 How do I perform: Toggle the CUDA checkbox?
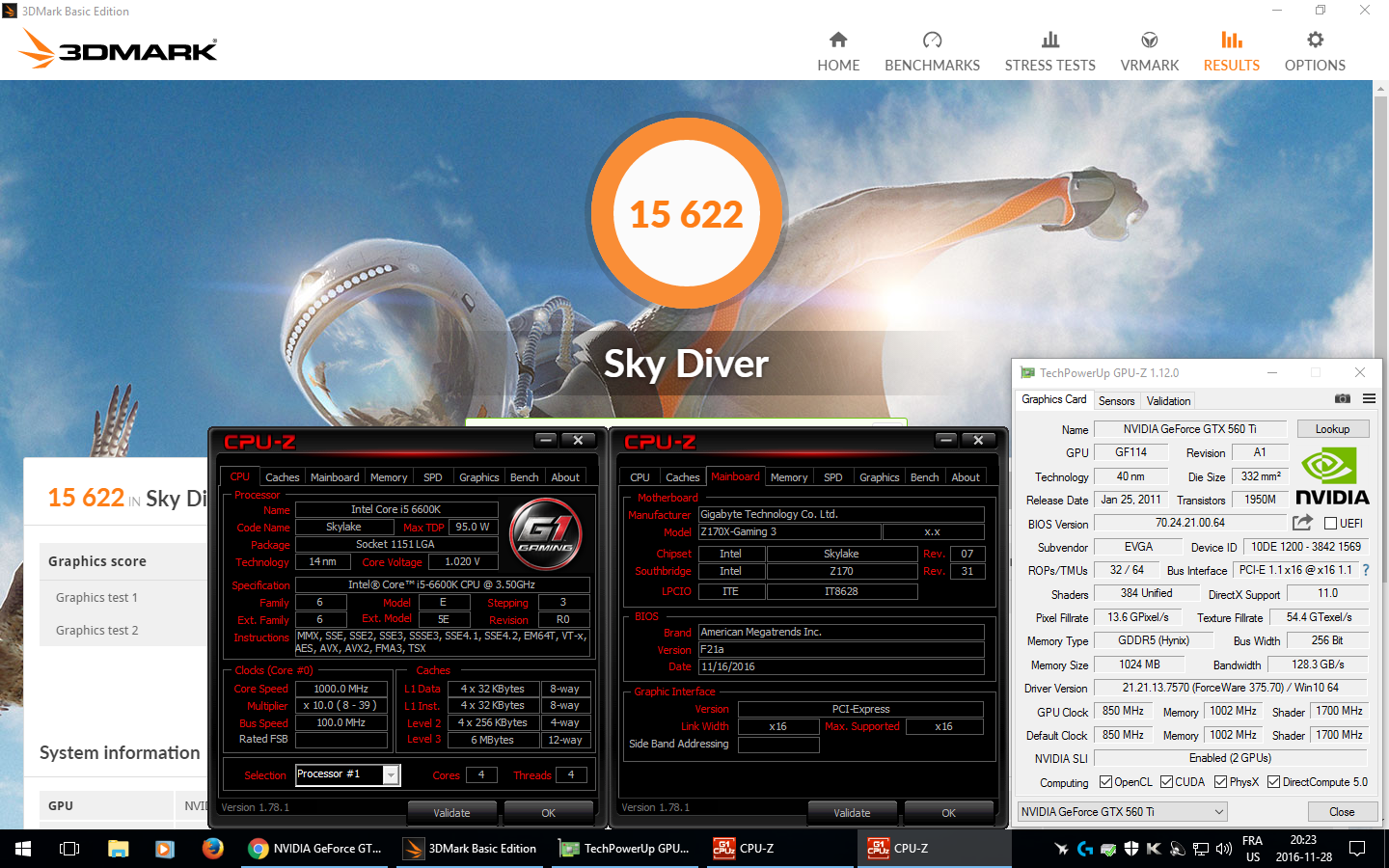pos(1167,782)
